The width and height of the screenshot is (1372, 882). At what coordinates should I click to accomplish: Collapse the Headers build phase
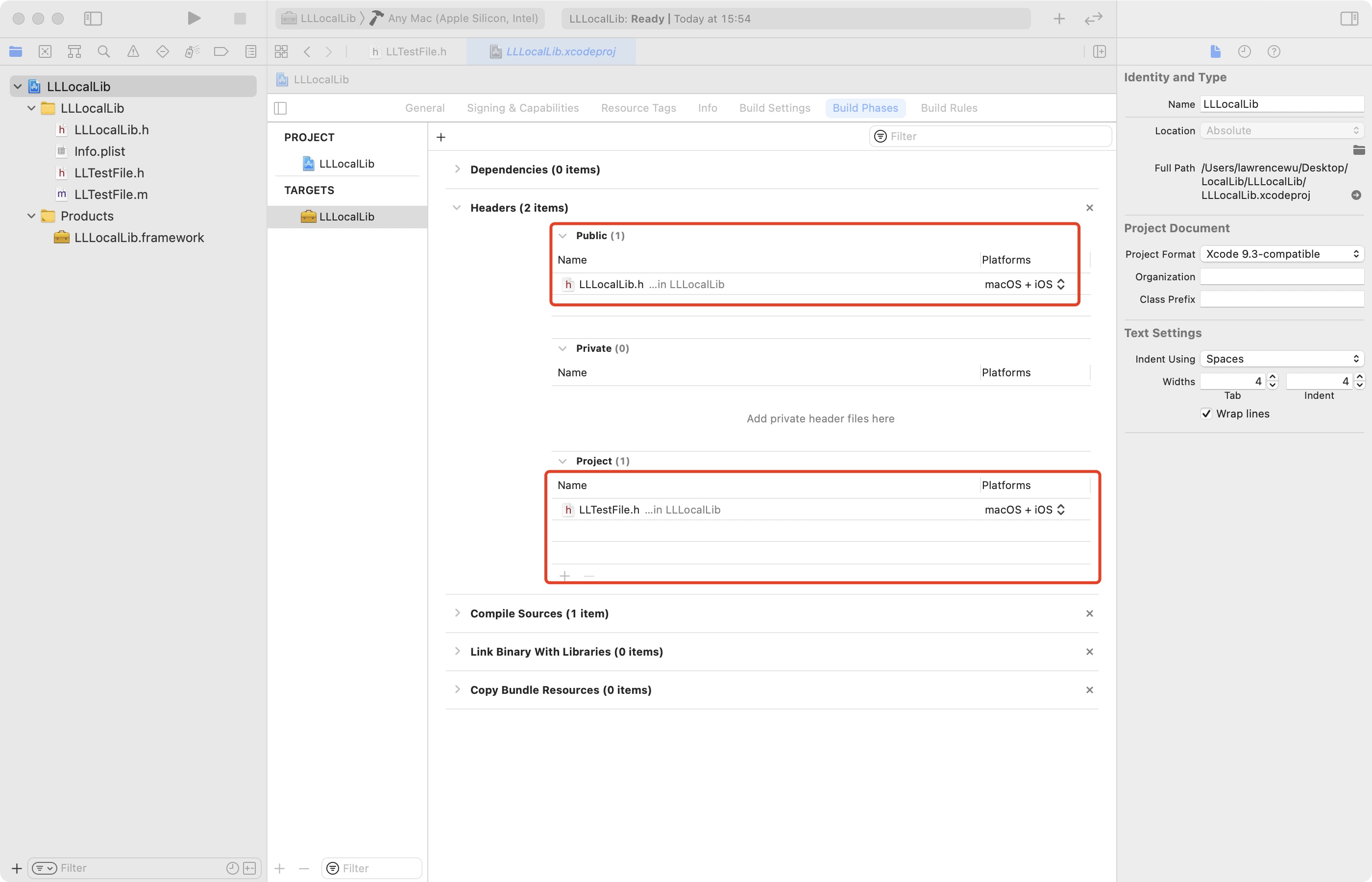[x=456, y=207]
